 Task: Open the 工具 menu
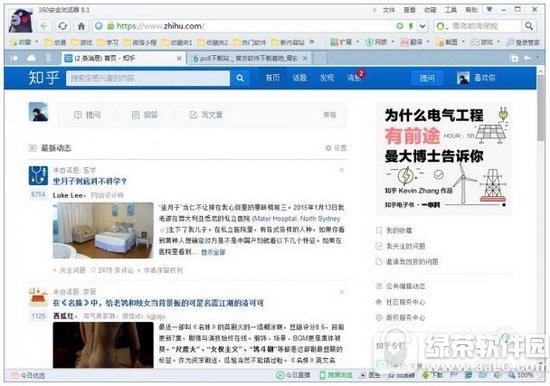click(x=451, y=10)
